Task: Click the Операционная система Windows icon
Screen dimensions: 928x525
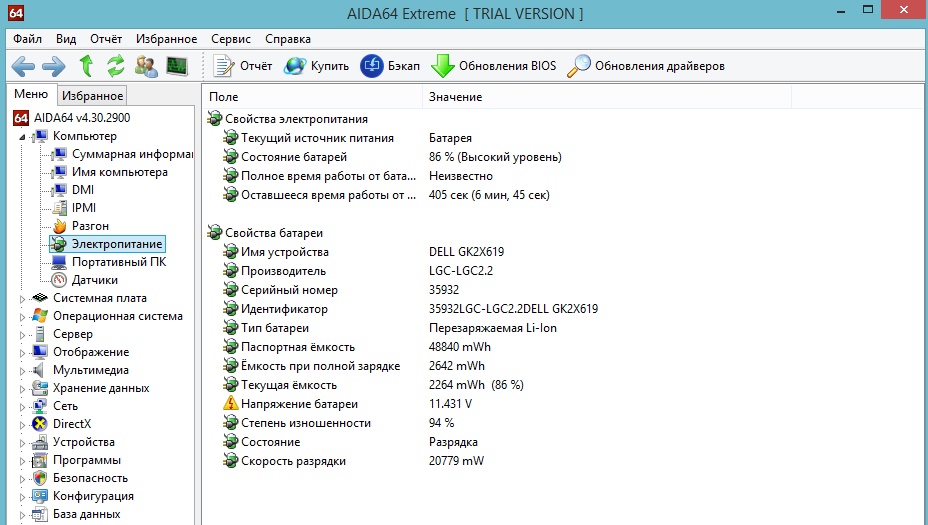Action: pos(40,316)
